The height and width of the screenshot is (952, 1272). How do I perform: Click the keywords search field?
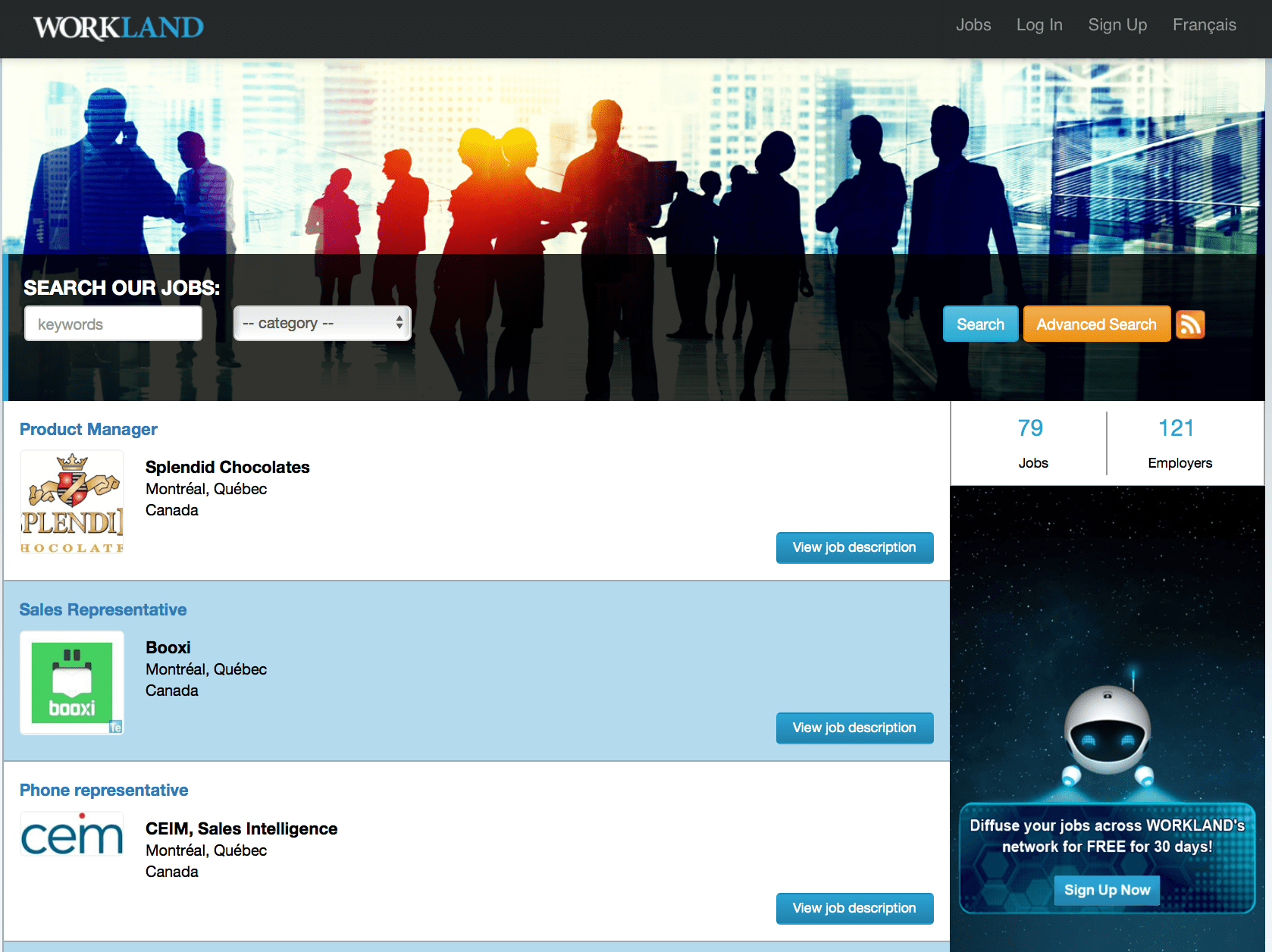coord(113,324)
